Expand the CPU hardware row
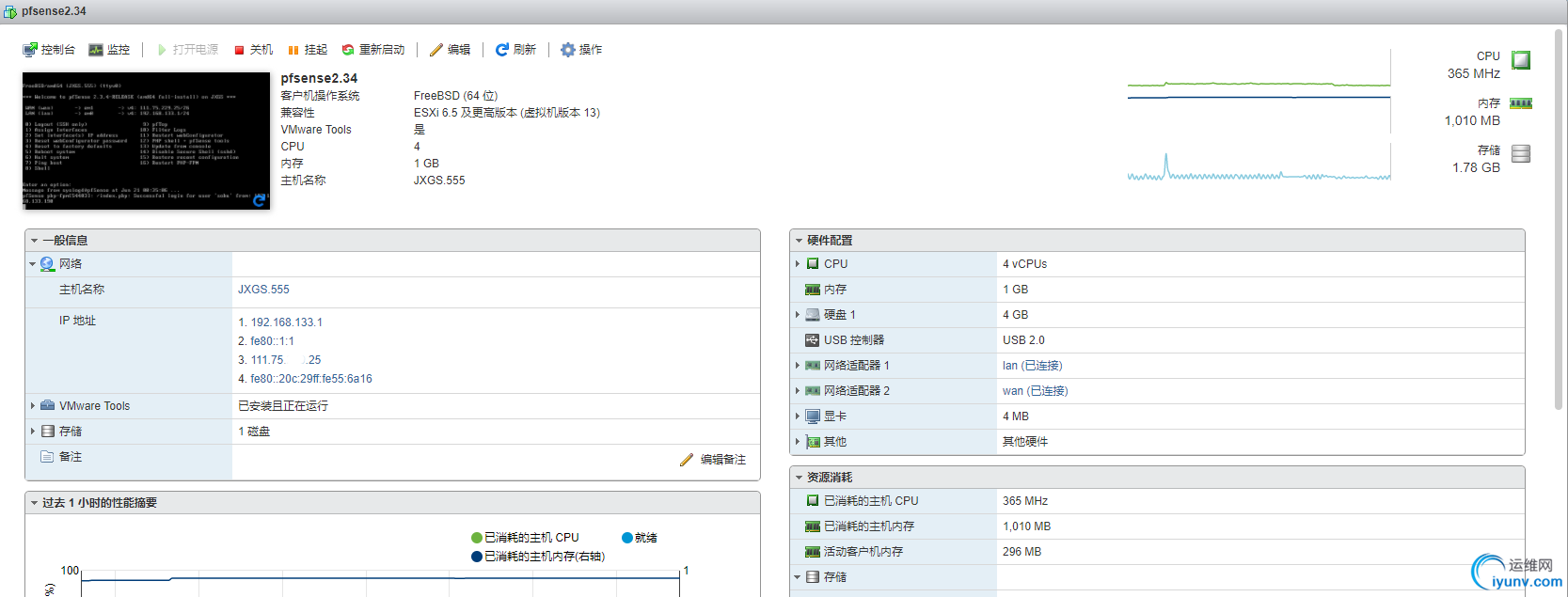1568x597 pixels. [x=798, y=264]
